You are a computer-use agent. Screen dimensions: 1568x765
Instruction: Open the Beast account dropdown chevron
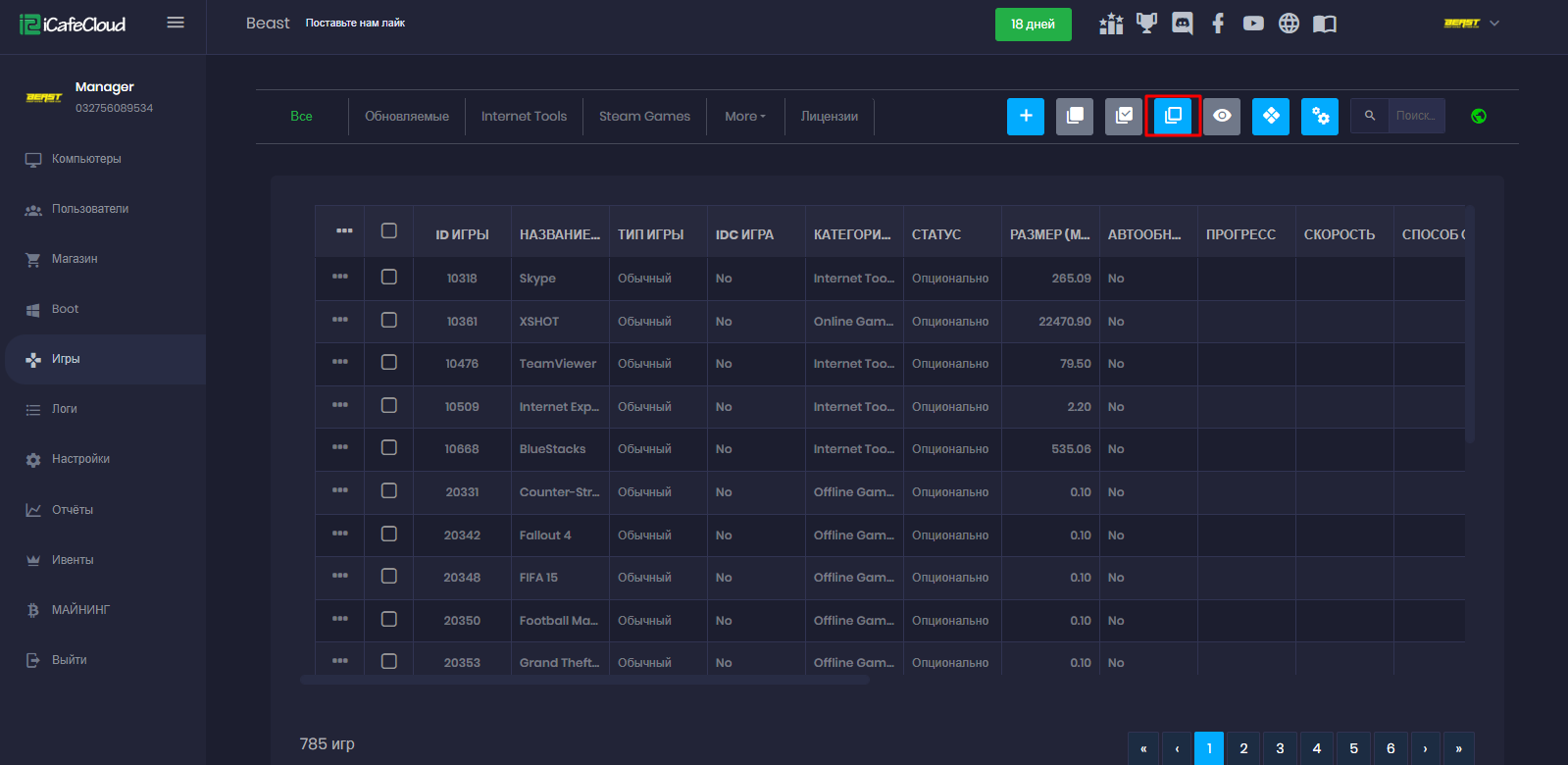pyautogui.click(x=1494, y=24)
